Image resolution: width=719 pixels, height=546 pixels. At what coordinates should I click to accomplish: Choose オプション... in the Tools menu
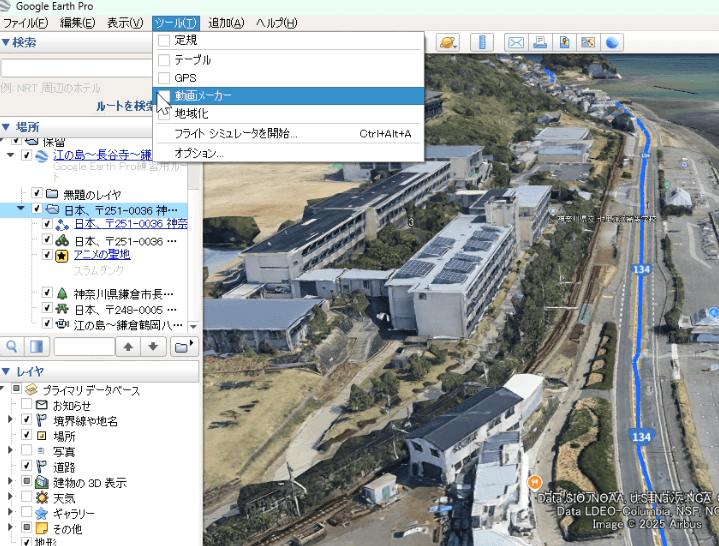click(199, 153)
